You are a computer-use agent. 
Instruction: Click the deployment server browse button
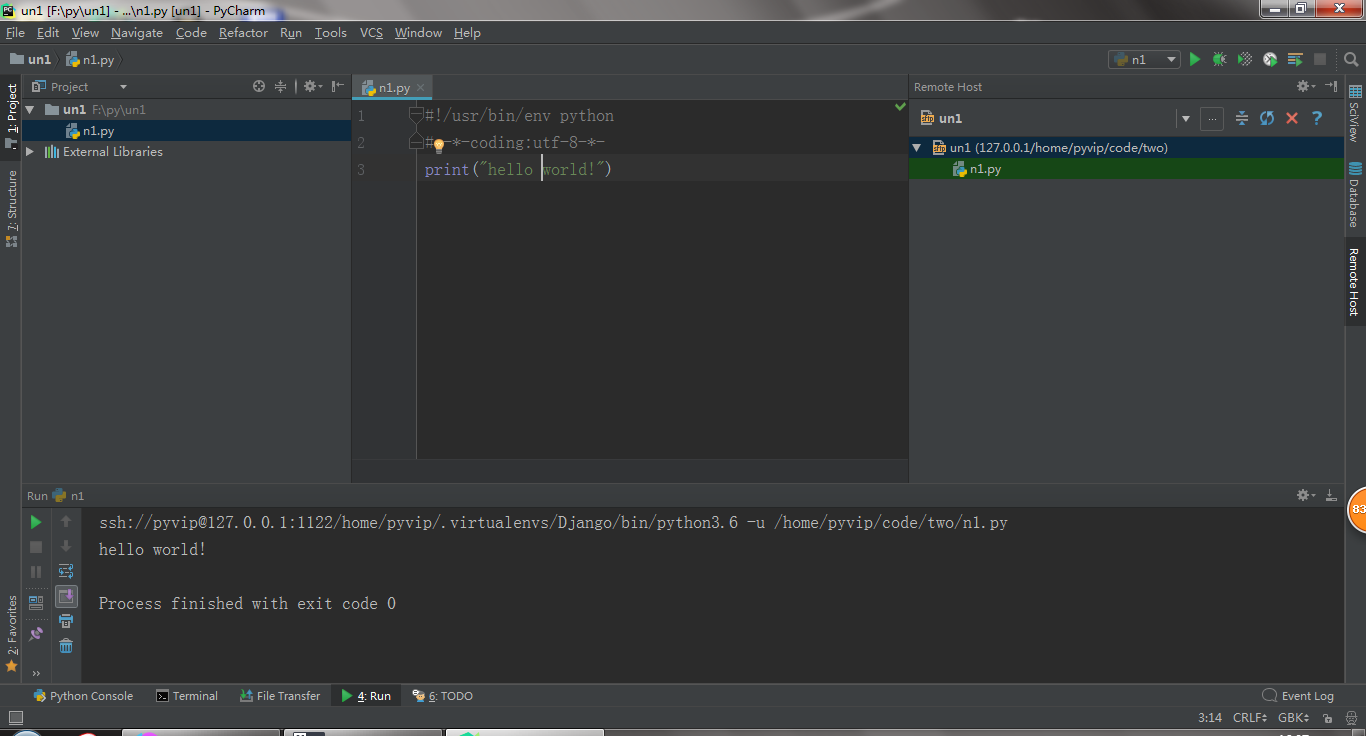tap(1211, 118)
